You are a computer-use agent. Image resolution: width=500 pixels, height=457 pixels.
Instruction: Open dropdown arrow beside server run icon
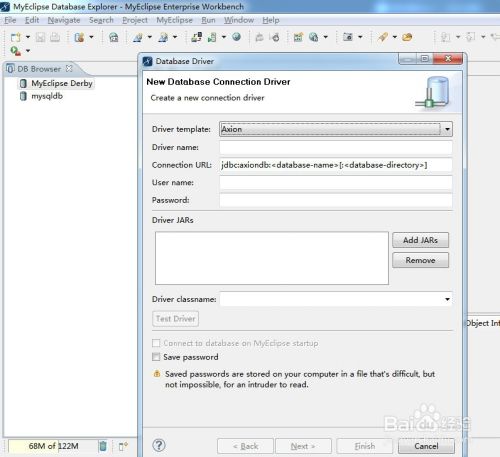pyautogui.click(x=224, y=37)
